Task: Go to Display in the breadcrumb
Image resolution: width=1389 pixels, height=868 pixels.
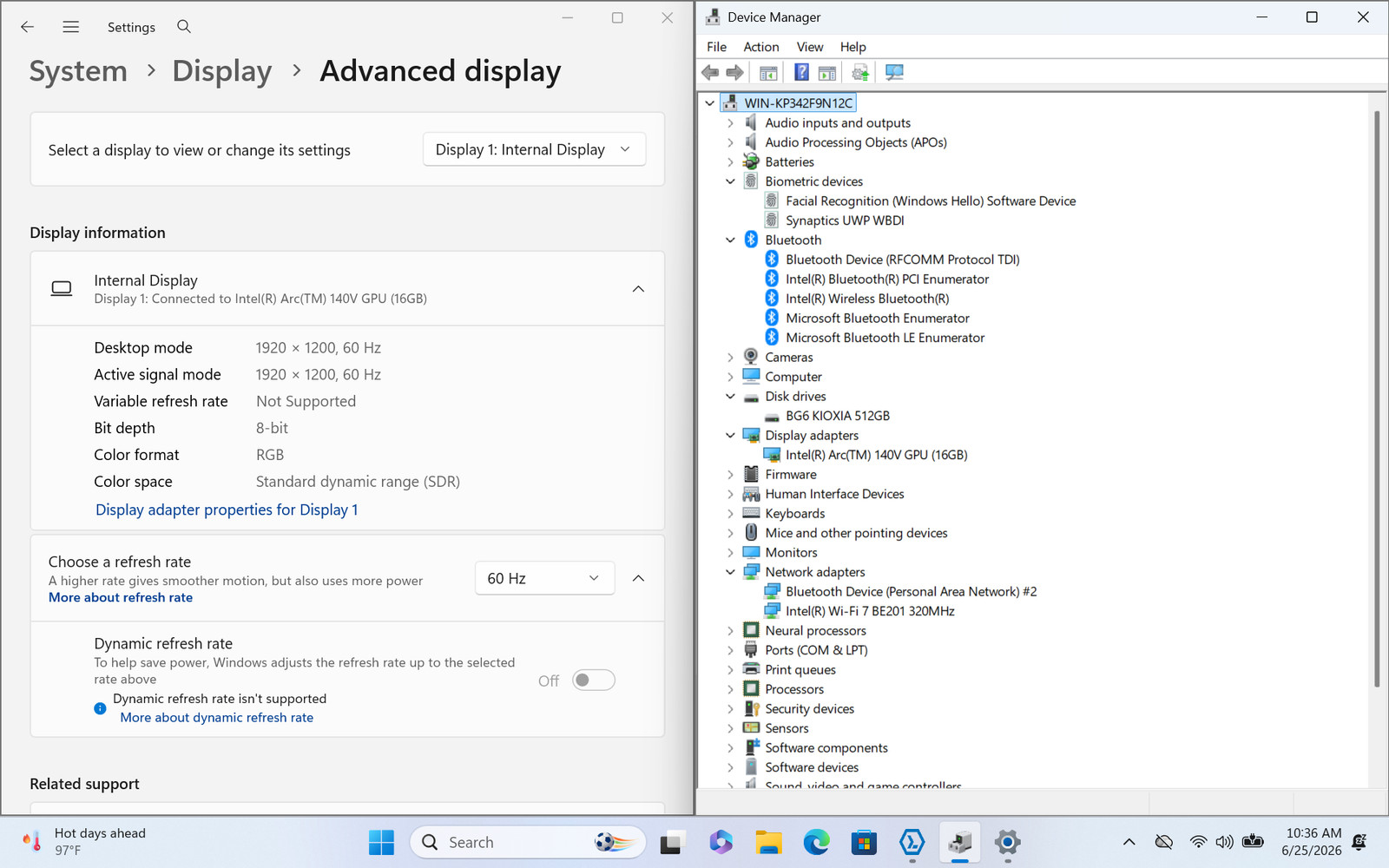Action: click(222, 71)
